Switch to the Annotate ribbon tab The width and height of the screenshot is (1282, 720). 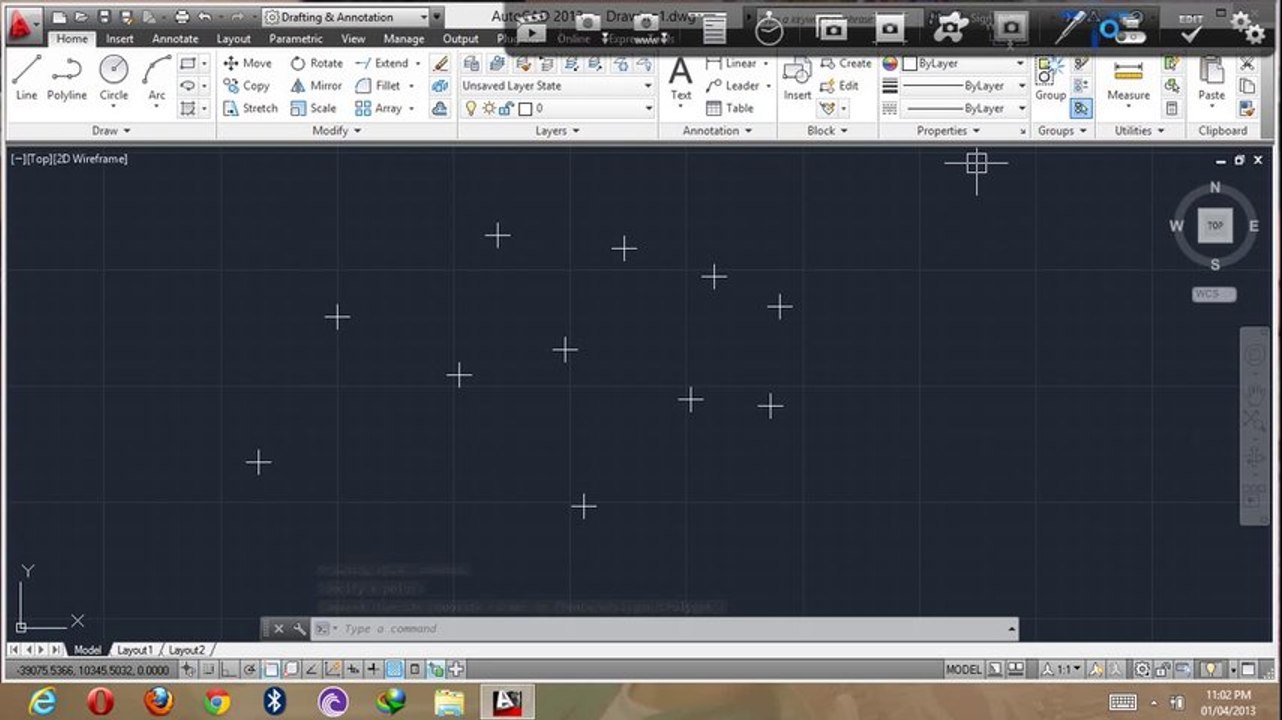pyautogui.click(x=175, y=39)
